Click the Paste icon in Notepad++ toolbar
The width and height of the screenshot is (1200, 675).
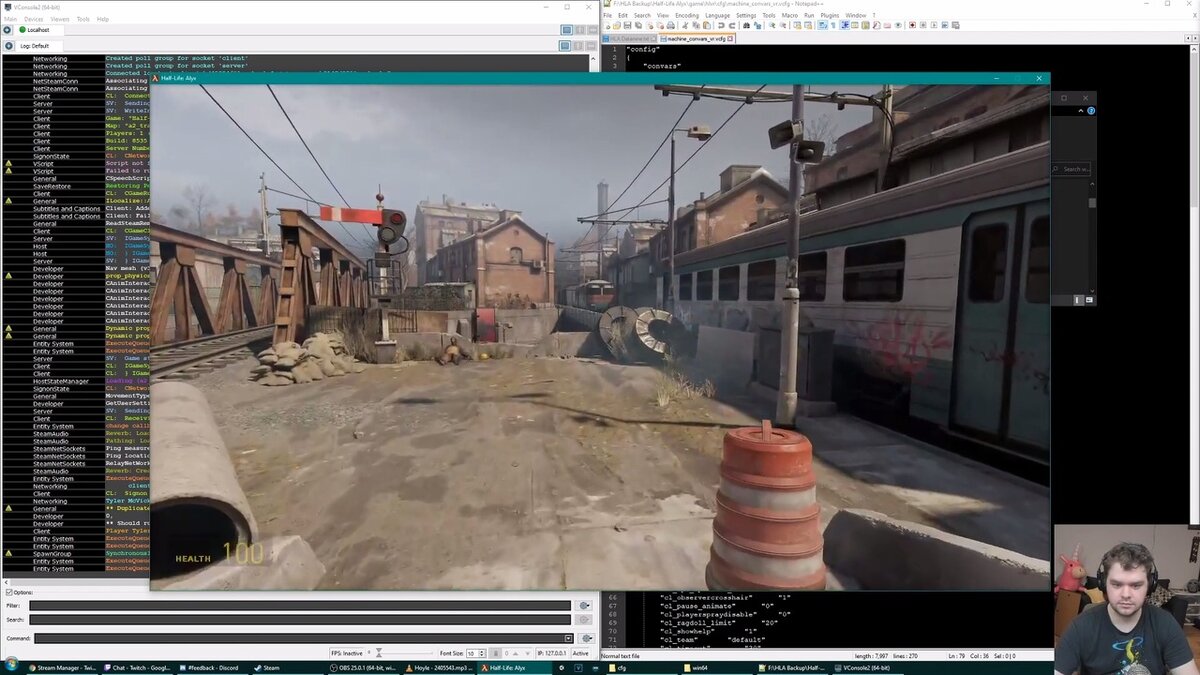point(707,25)
